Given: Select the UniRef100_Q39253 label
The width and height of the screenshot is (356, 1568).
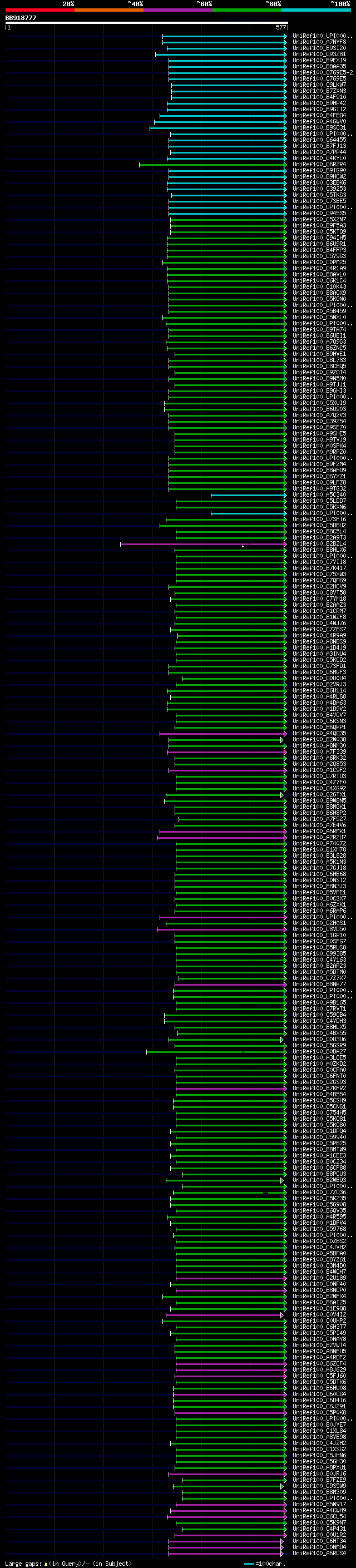Looking at the screenshot, I should tap(319, 189).
